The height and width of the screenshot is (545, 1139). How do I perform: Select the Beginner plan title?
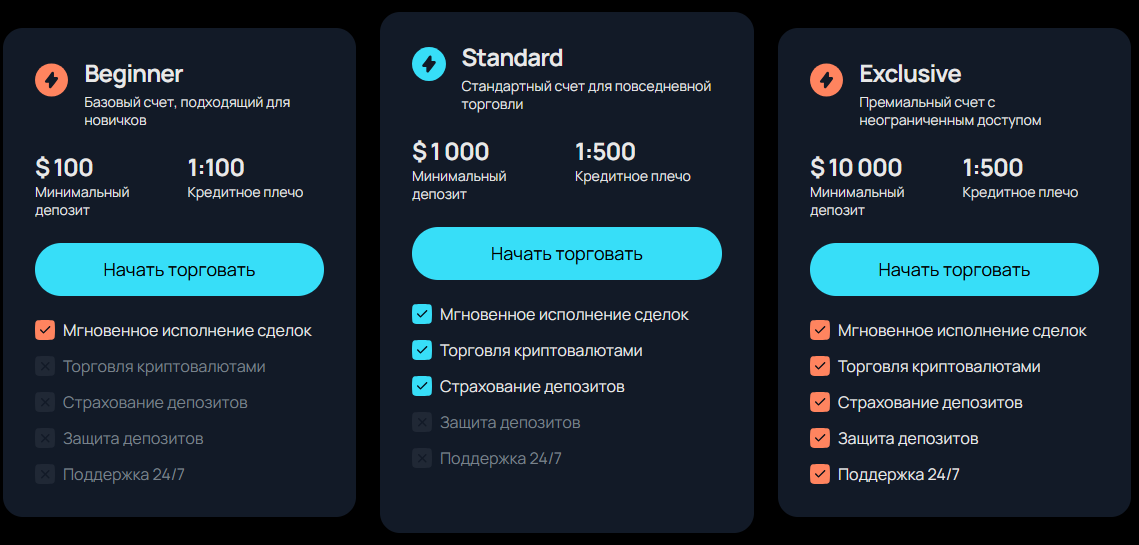[133, 74]
